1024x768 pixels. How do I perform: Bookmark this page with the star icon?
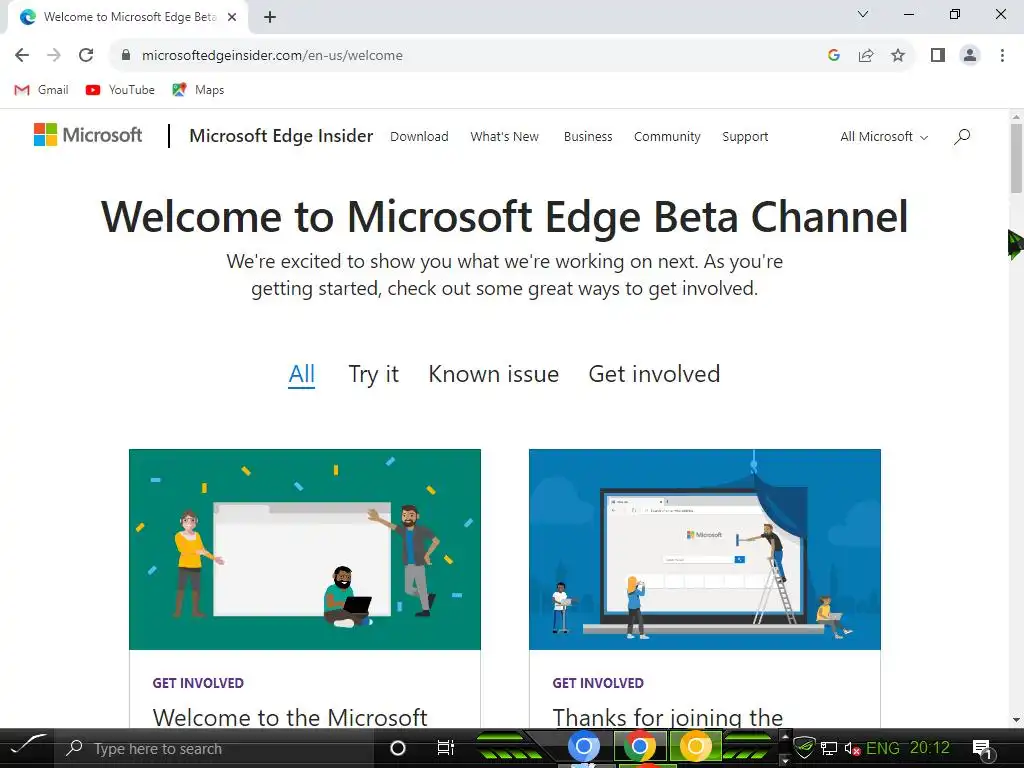click(x=898, y=56)
